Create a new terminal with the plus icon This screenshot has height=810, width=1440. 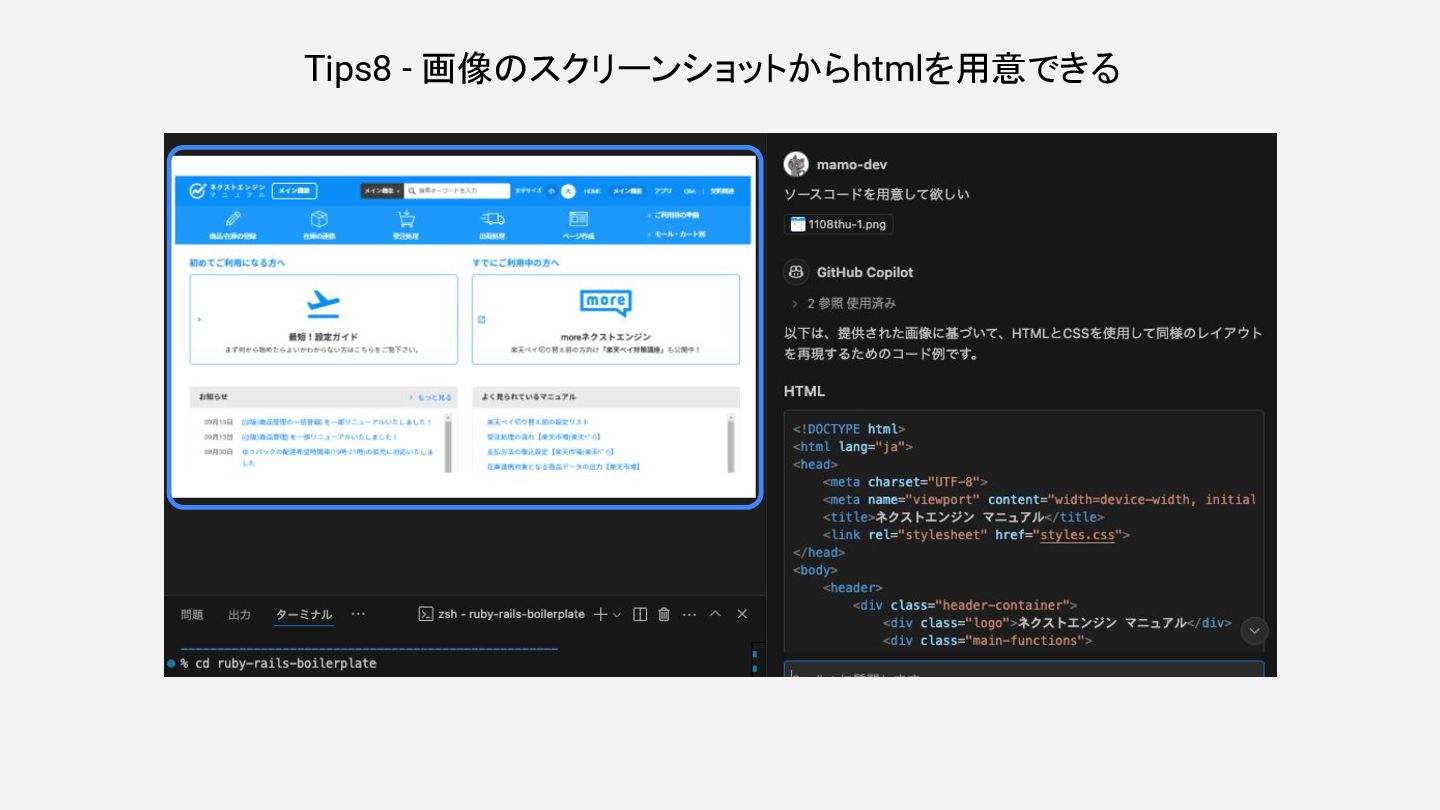tap(600, 614)
